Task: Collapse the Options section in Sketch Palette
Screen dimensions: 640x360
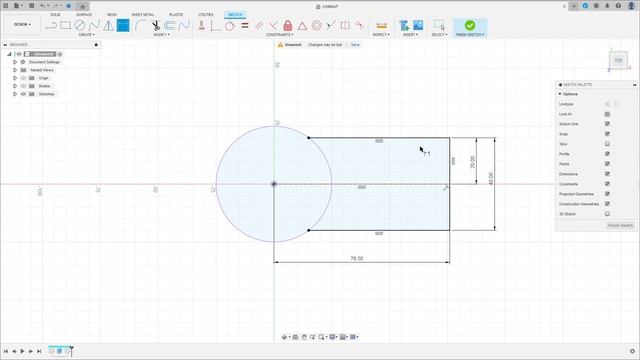Action: click(x=560, y=94)
